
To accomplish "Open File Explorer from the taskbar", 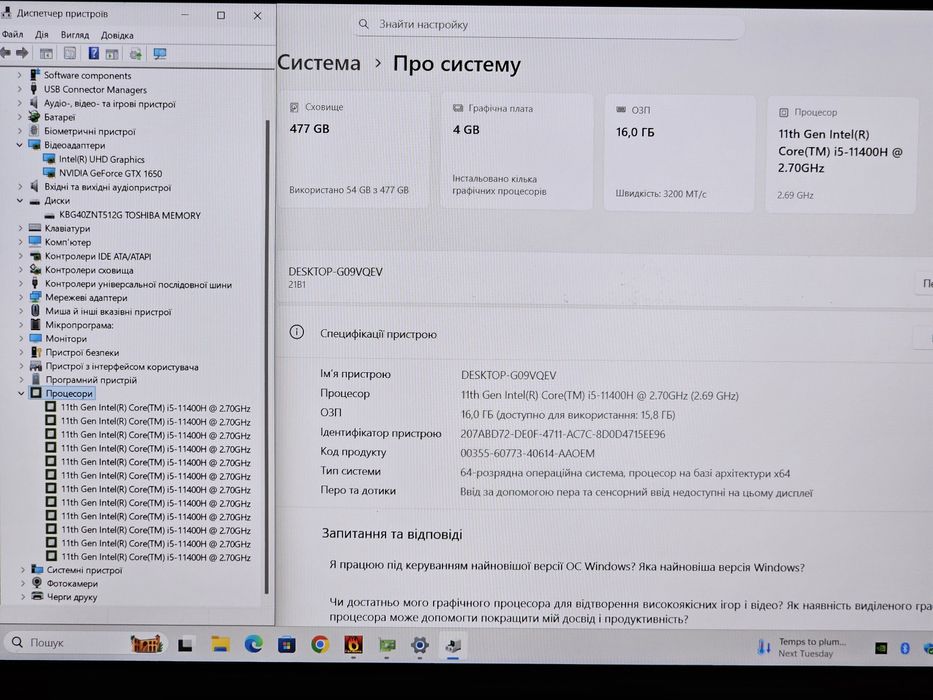I will (220, 644).
